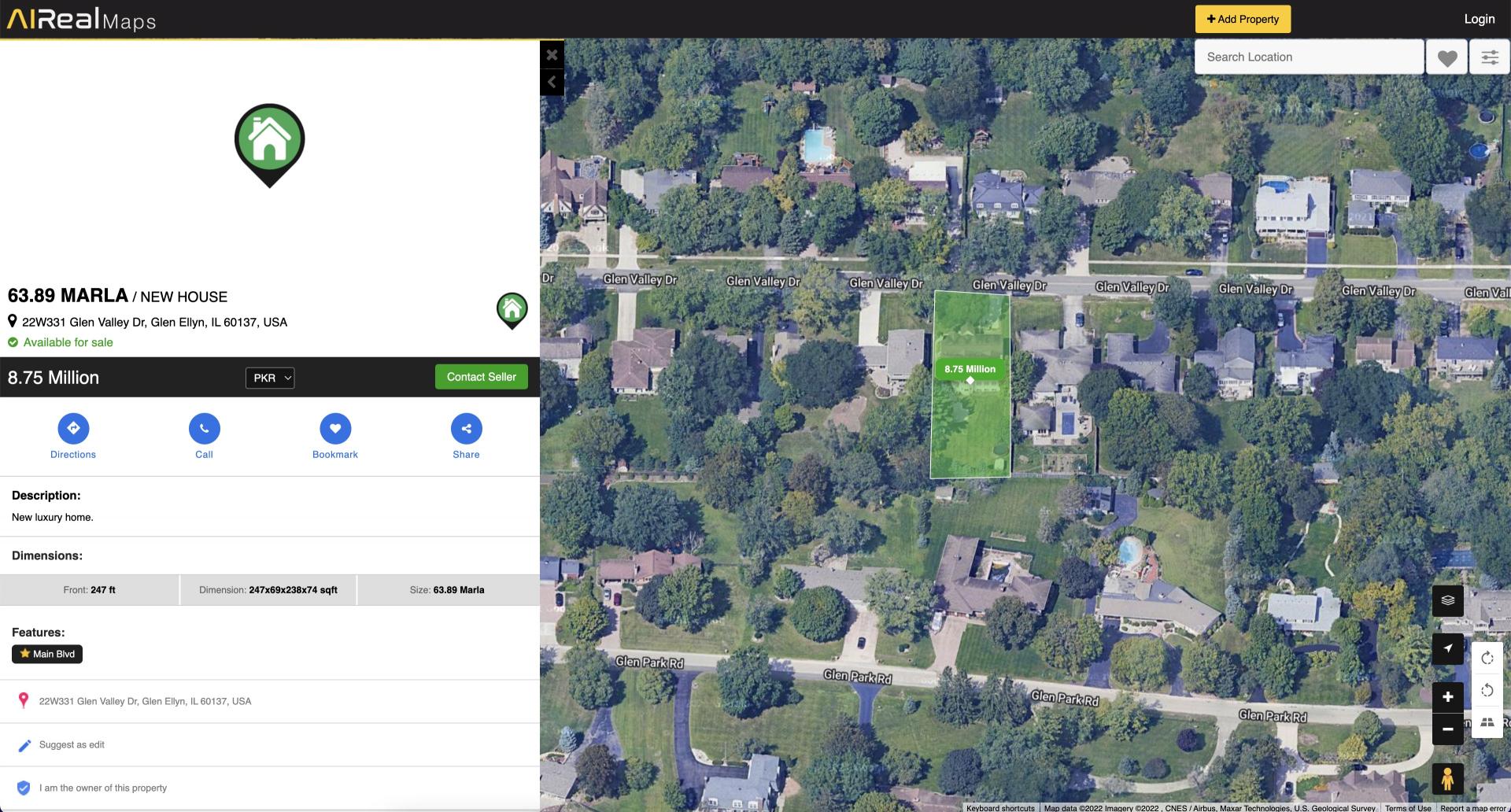Click the Search Location field
The image size is (1511, 812).
coord(1309,57)
